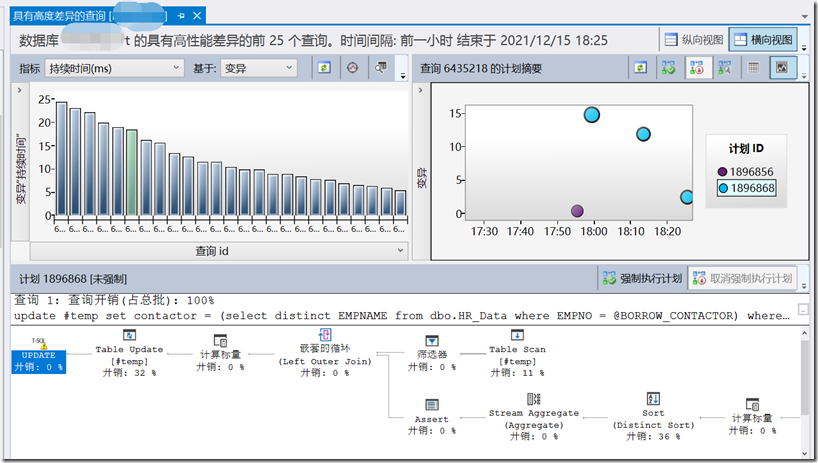Pin the regressed queries document tab
Viewport: 818px width, 463px height.
pyautogui.click(x=181, y=16)
